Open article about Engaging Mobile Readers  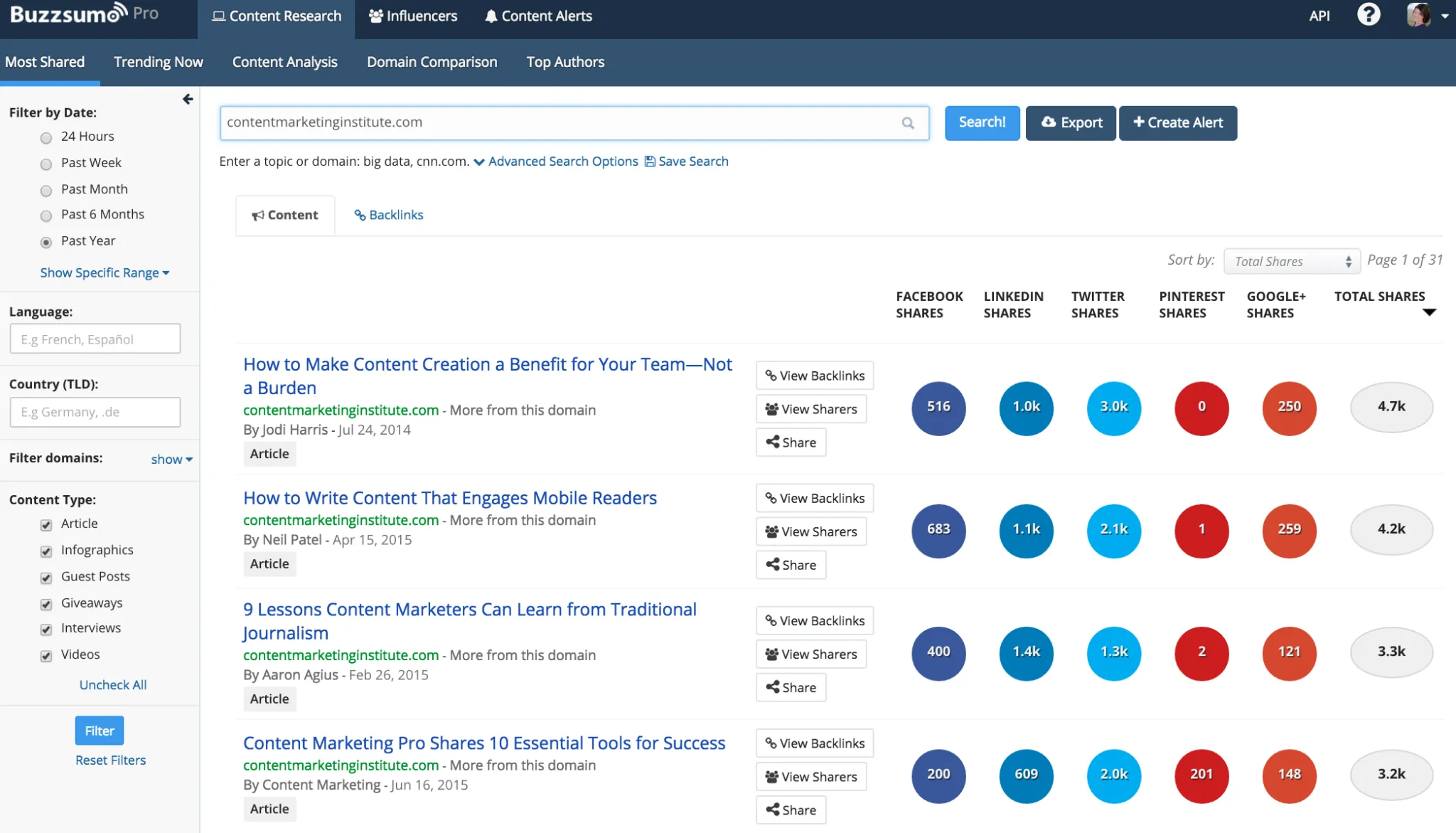pyautogui.click(x=449, y=498)
